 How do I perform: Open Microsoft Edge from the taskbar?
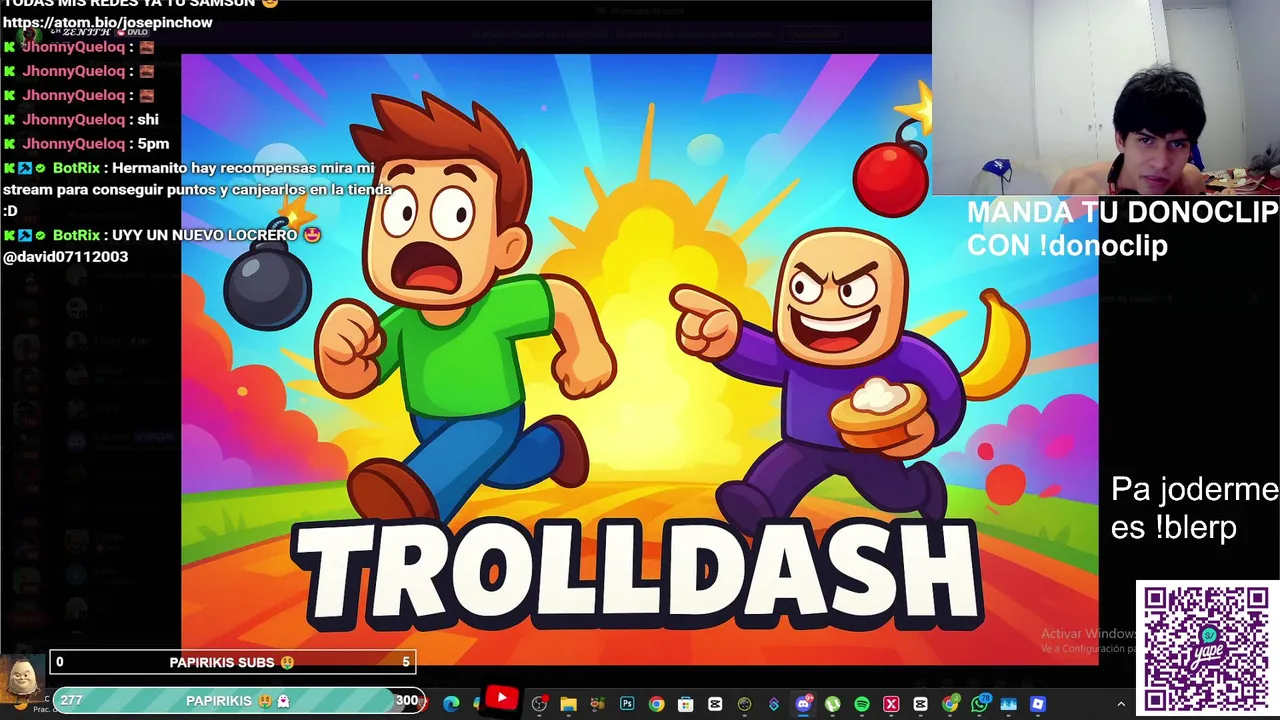[451, 704]
